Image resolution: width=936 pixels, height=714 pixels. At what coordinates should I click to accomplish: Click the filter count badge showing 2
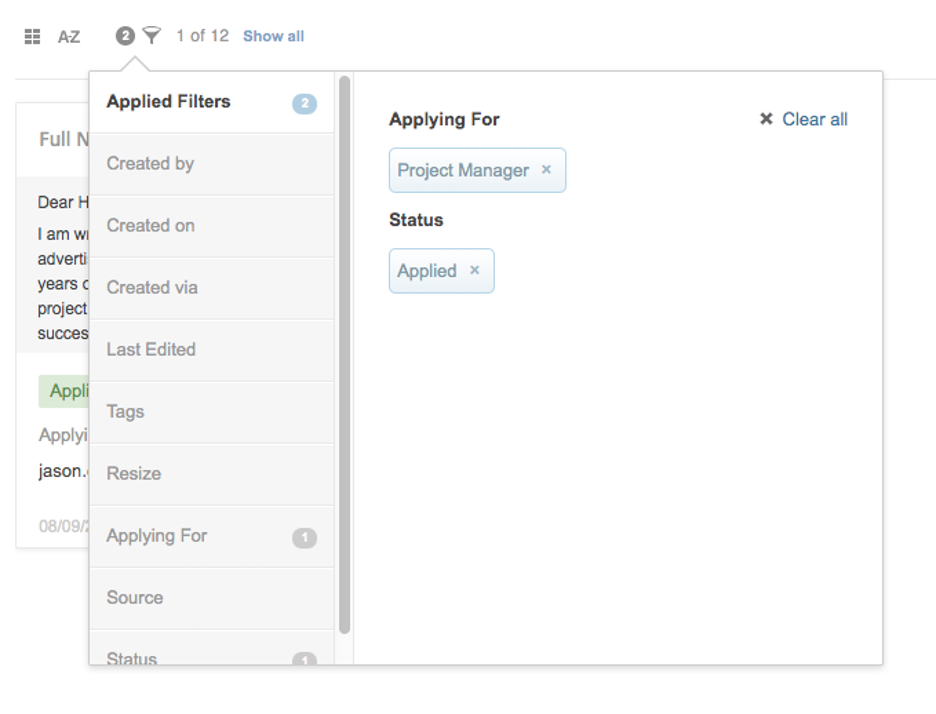pyautogui.click(x=125, y=34)
